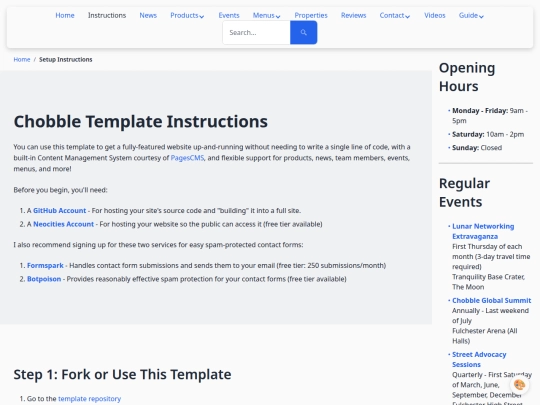The image size is (540, 405).
Task: Click the Chobble Template Instructions heading
Action: (x=141, y=121)
